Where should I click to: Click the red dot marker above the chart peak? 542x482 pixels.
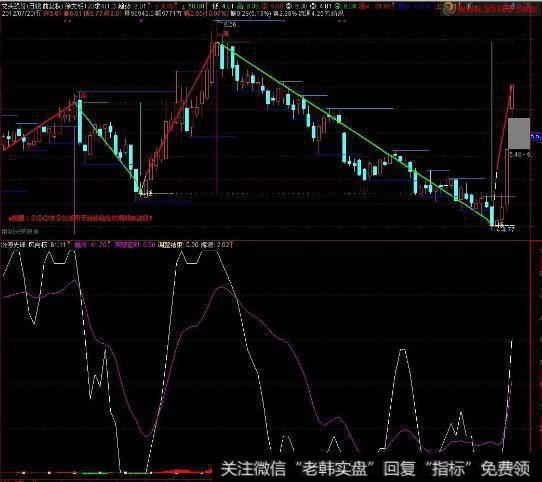tap(226, 34)
